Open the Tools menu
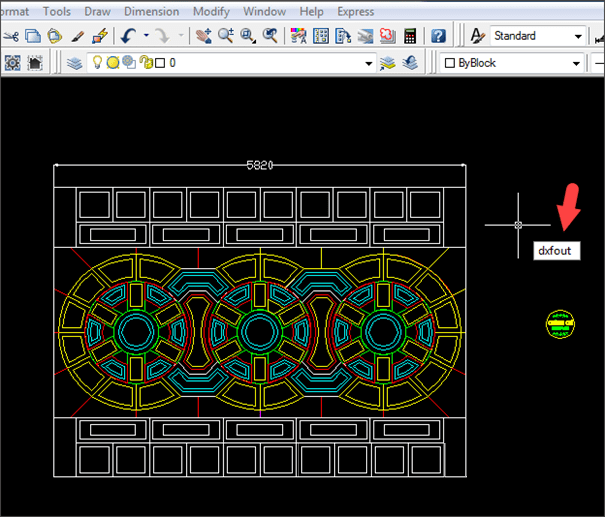The height and width of the screenshot is (517, 606). (x=57, y=12)
